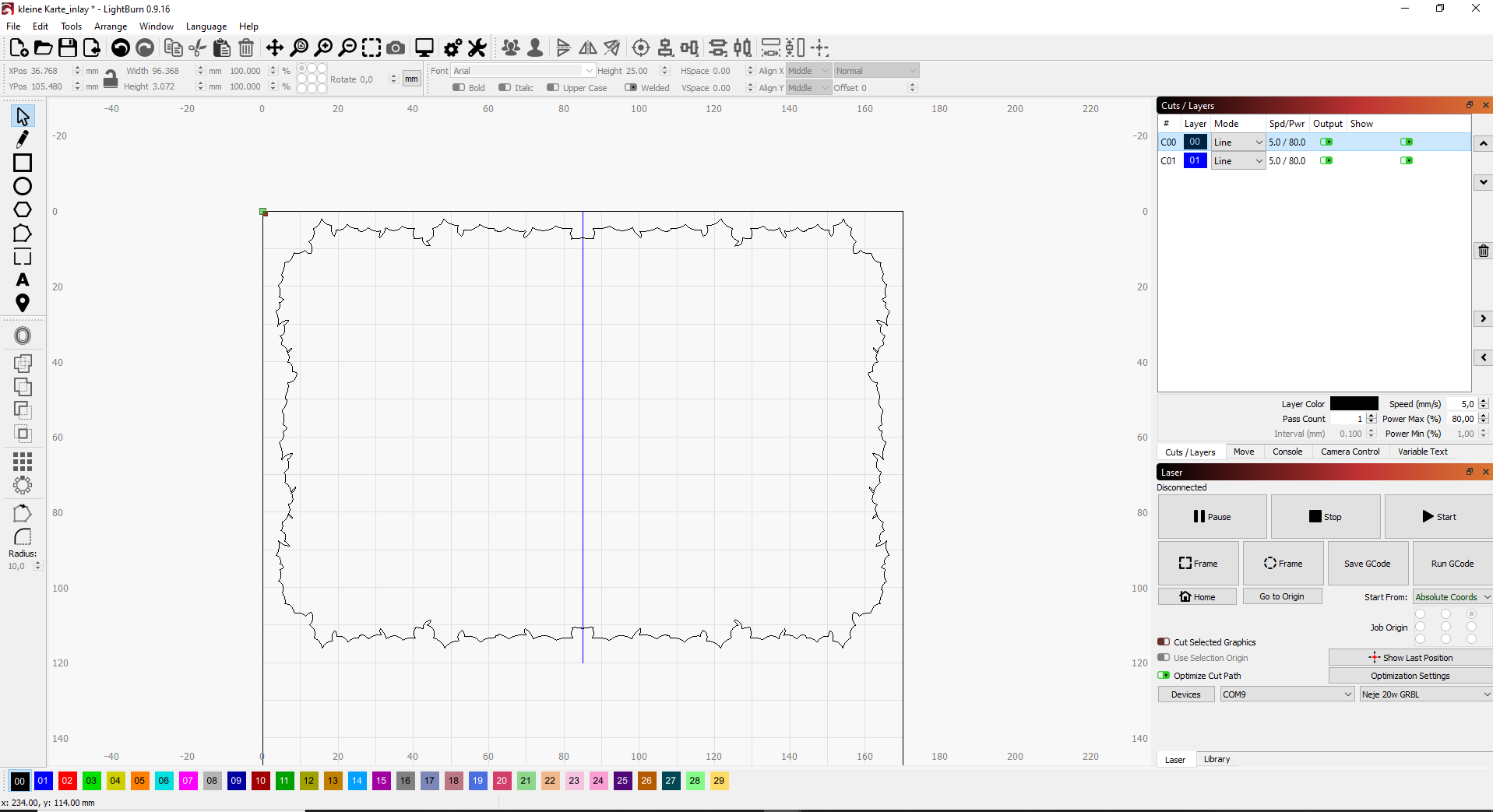Click the Zoom to Frame Selection icon
The image size is (1493, 812).
click(x=371, y=47)
